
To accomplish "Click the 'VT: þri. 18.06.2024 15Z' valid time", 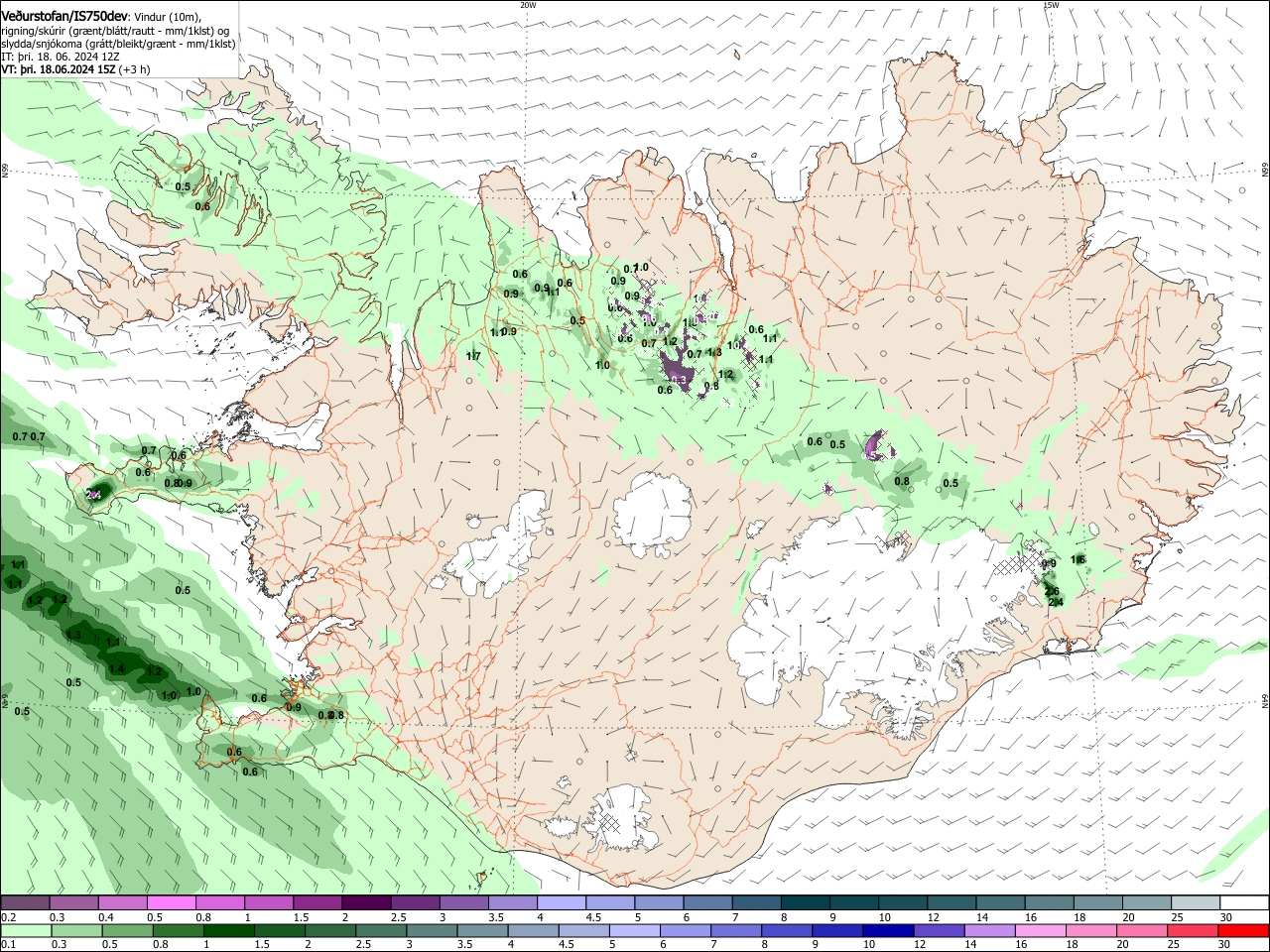I will pos(60,69).
